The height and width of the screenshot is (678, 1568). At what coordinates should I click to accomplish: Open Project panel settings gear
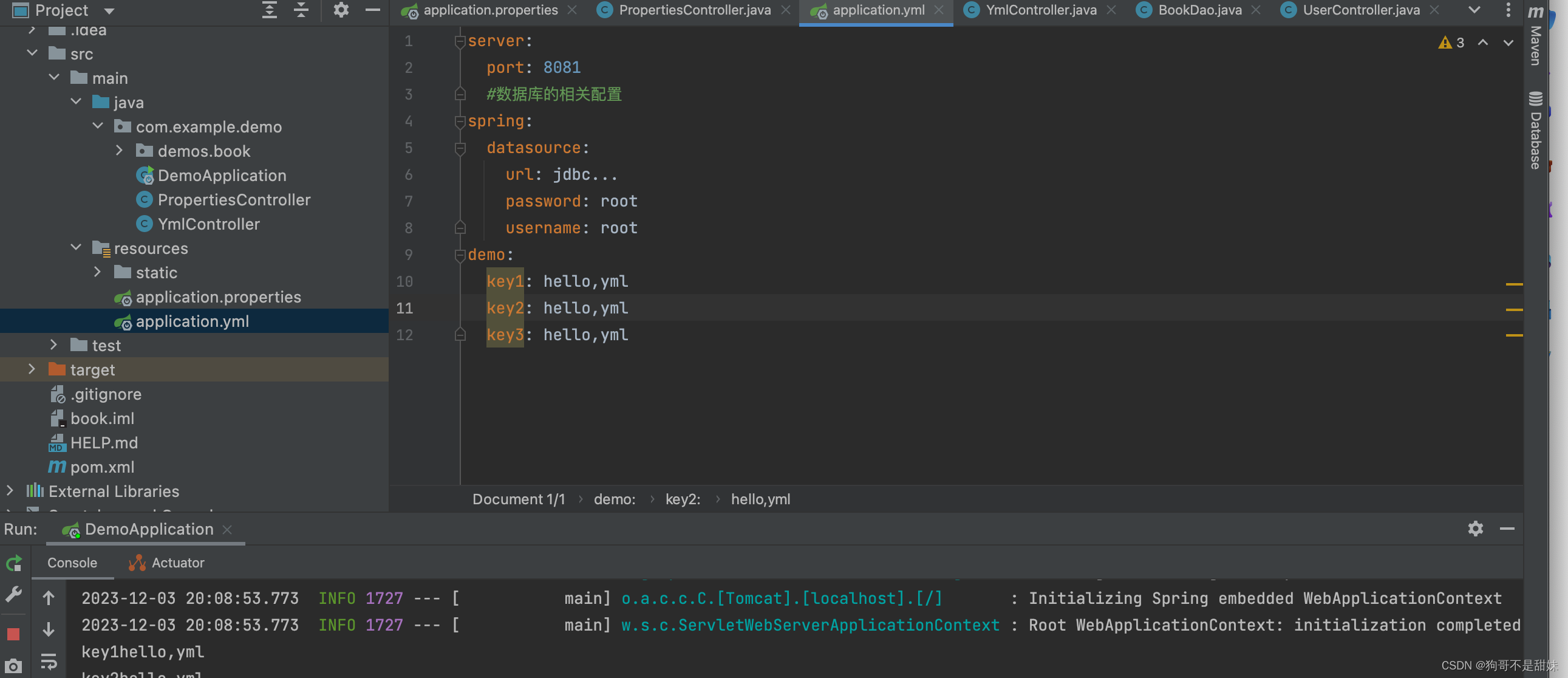(341, 10)
